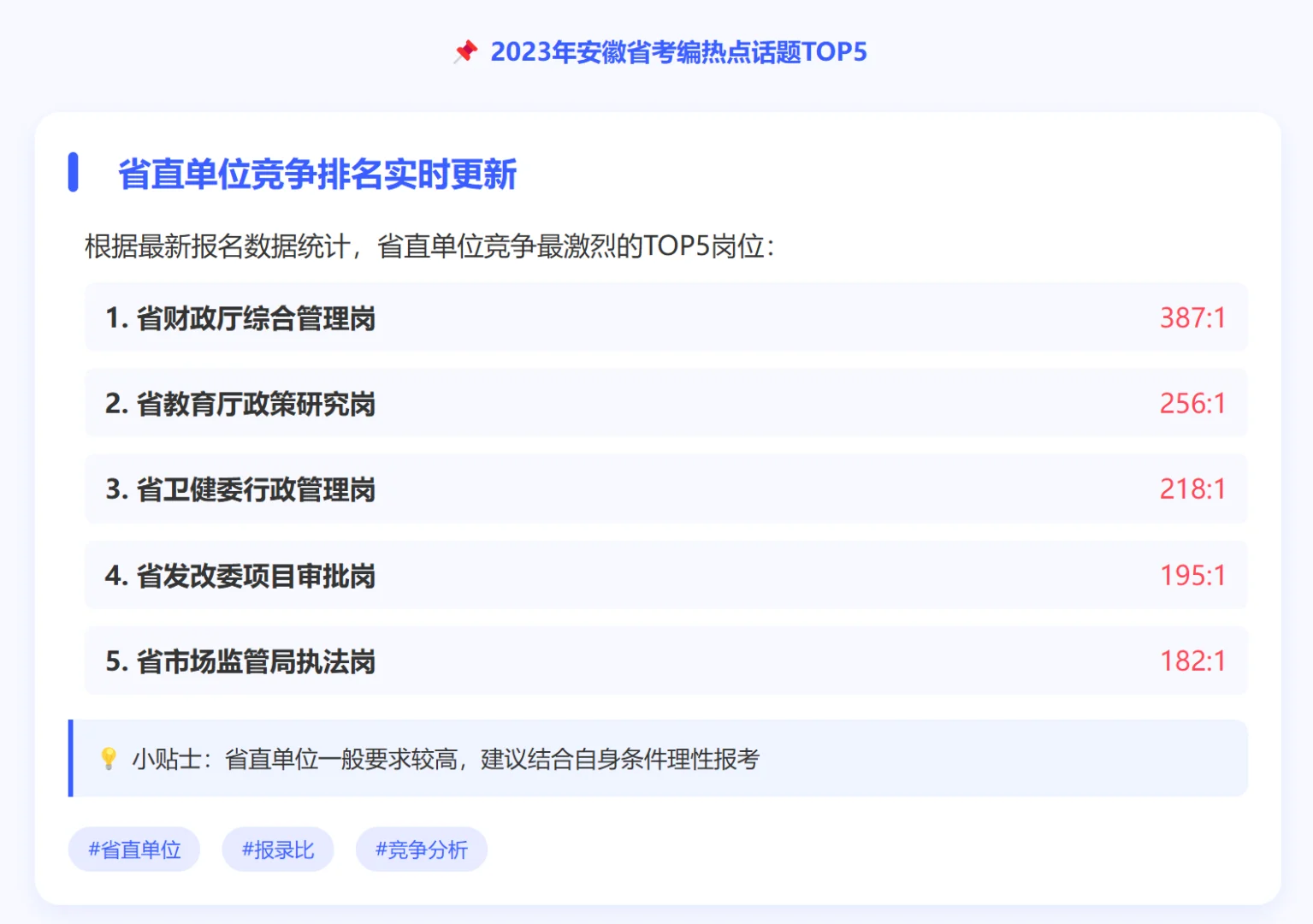This screenshot has height=924, width=1313.
Task: Click the 218:1 ratio value
Action: [x=1192, y=489]
